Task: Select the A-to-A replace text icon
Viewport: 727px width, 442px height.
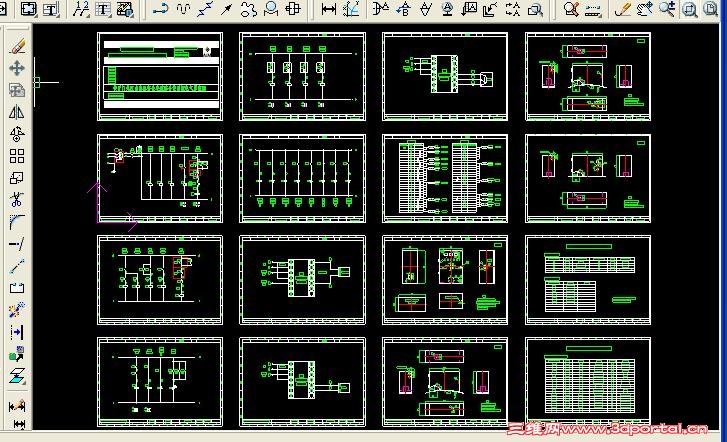Action: click(513, 9)
